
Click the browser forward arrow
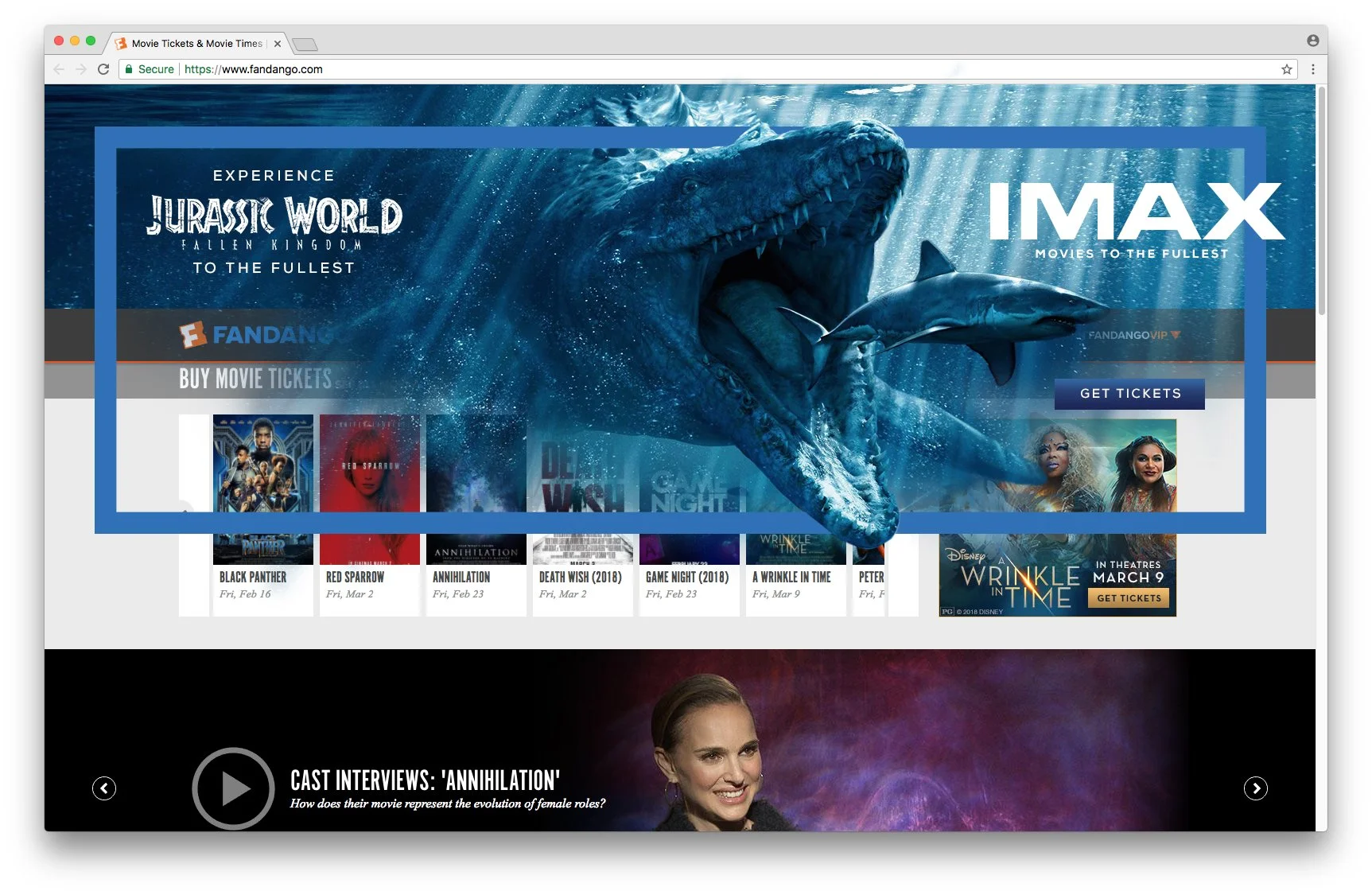80,69
